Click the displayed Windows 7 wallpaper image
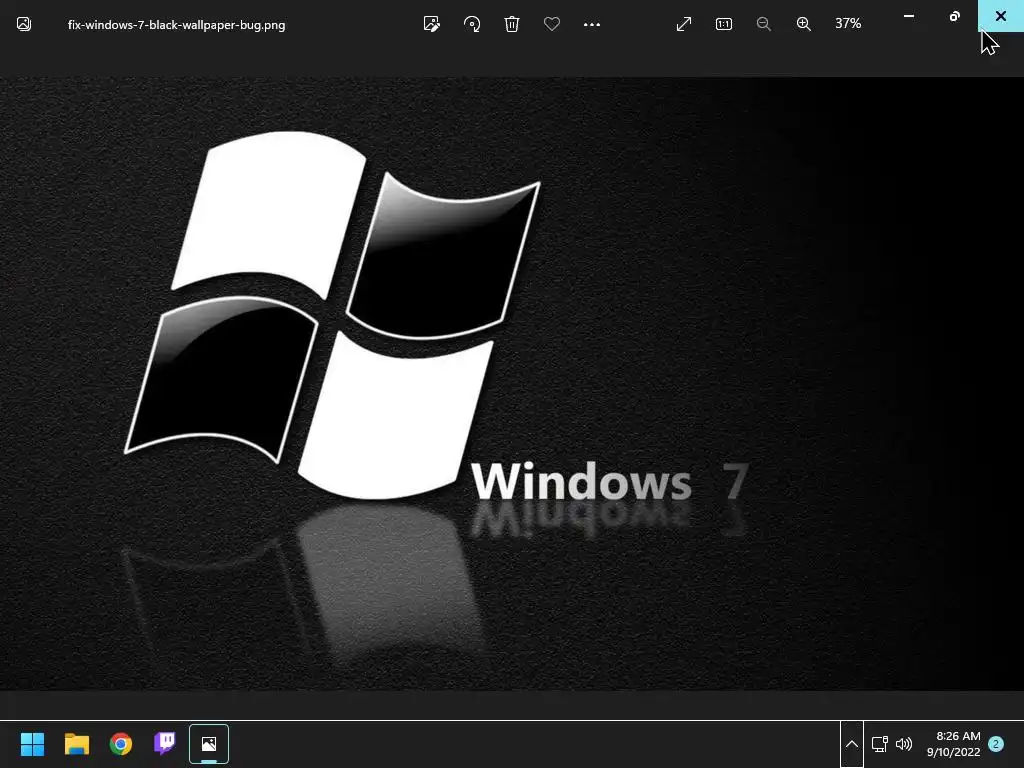 (x=512, y=383)
